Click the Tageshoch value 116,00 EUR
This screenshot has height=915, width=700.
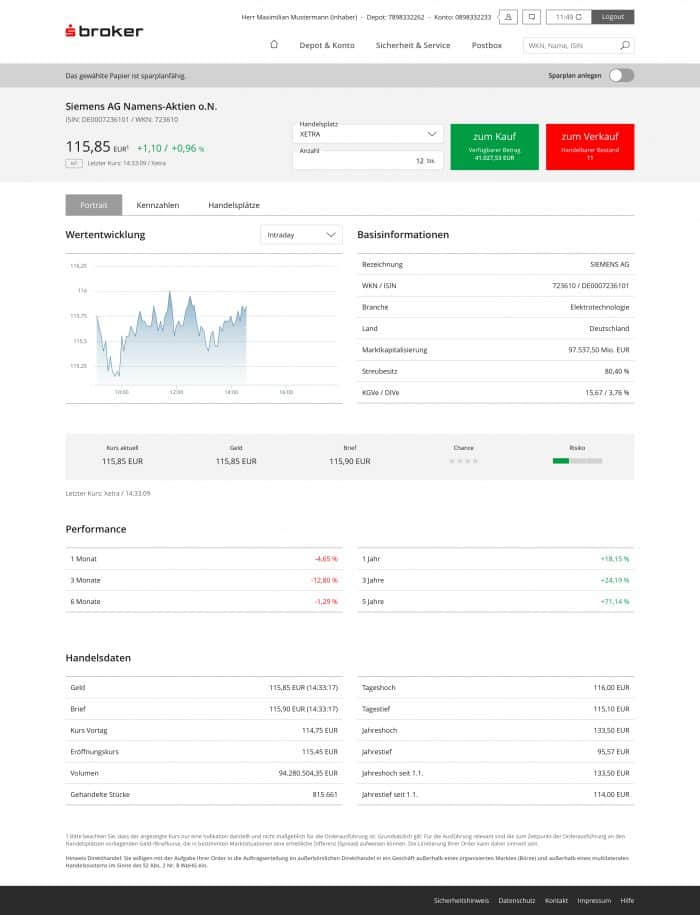611,687
